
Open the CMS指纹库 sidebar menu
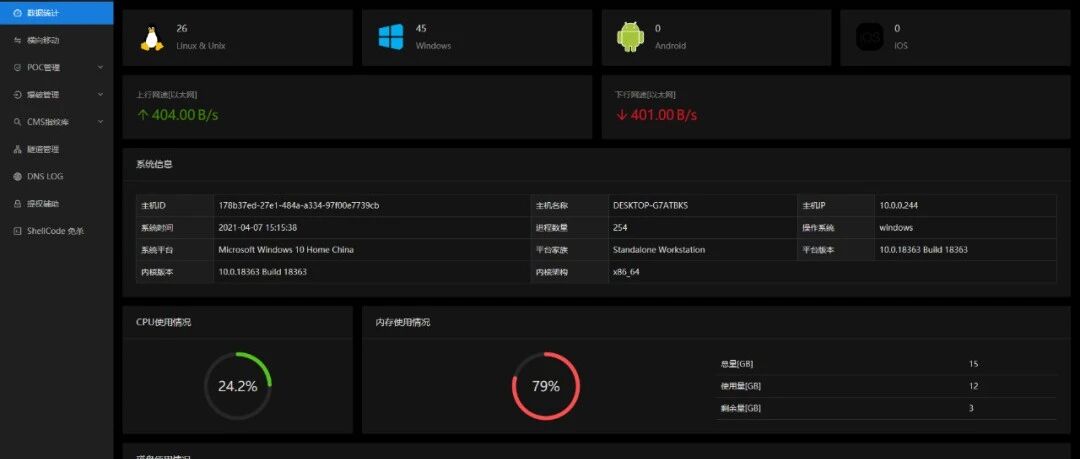[x=56, y=122]
